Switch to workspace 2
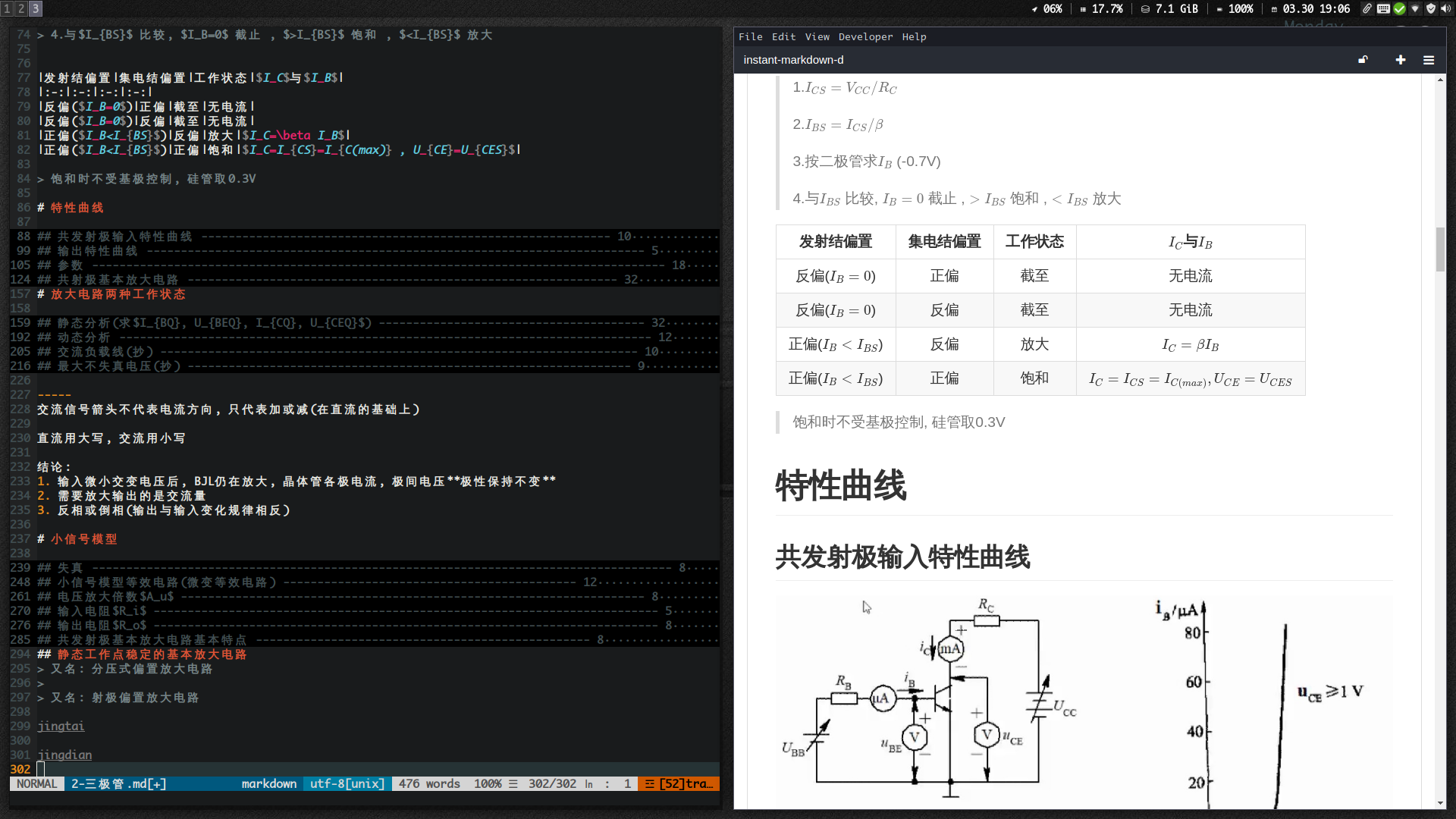 (21, 8)
